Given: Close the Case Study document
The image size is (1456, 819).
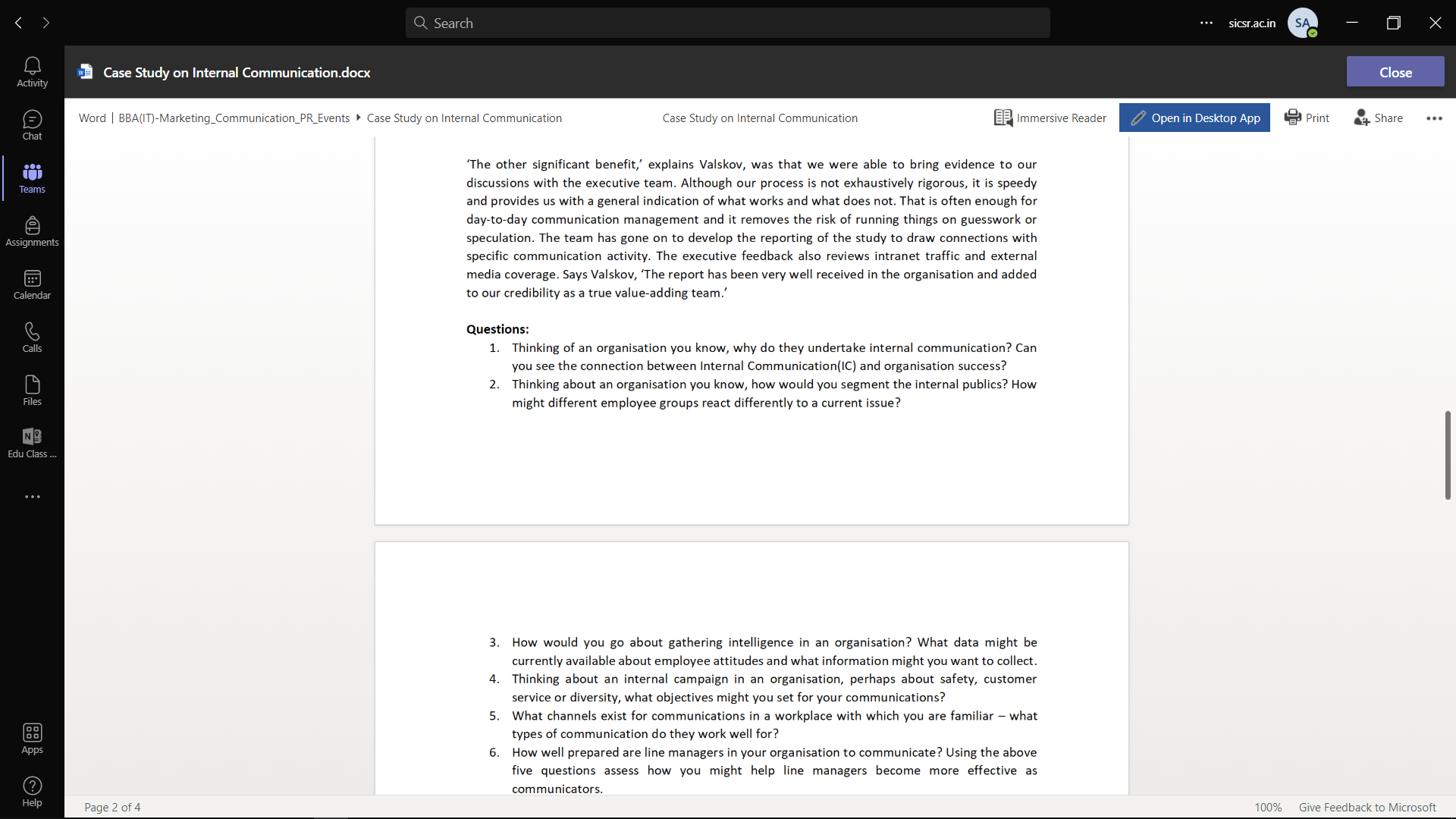Looking at the screenshot, I should click(1395, 71).
